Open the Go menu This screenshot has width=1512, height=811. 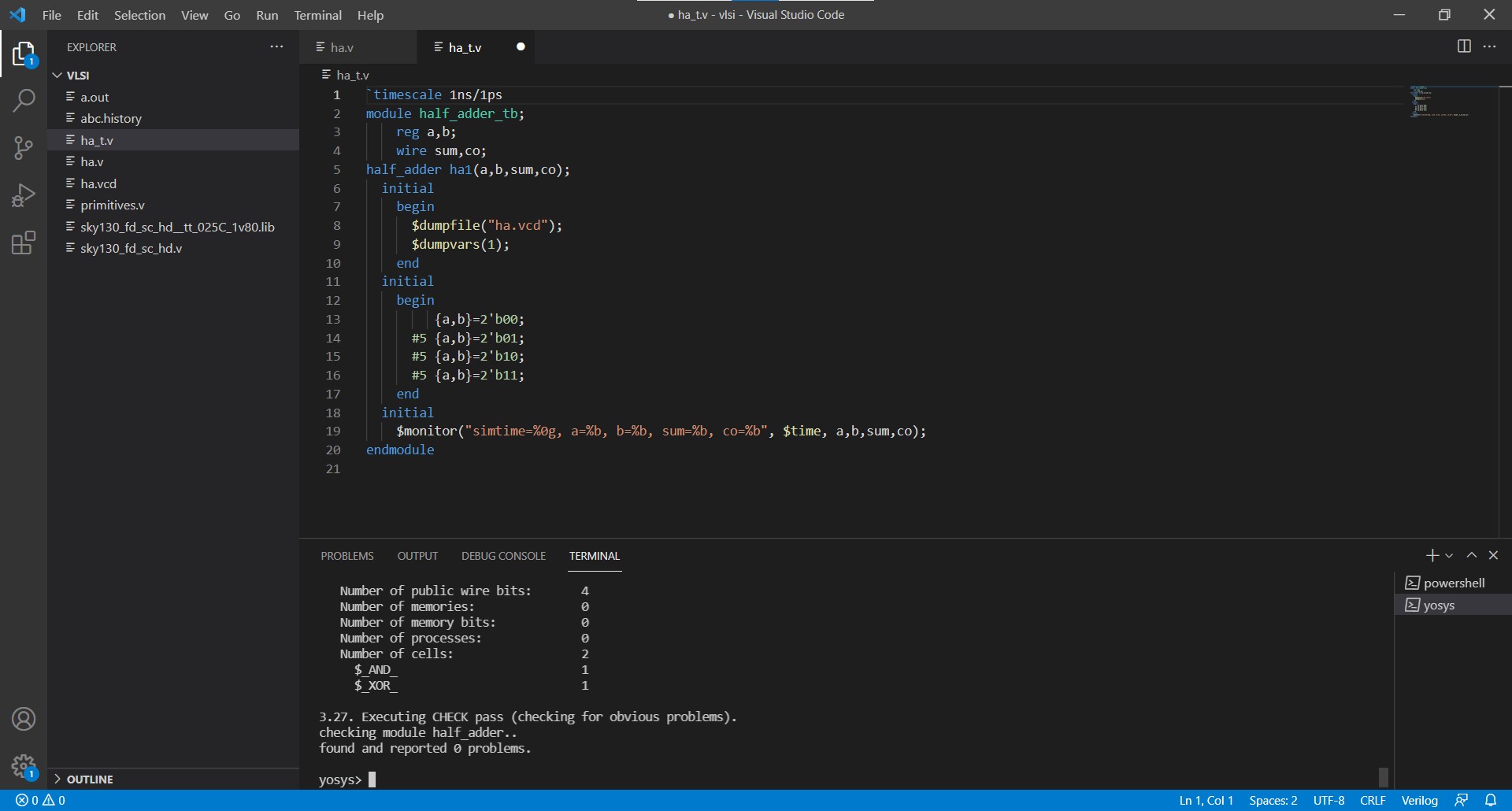point(232,15)
